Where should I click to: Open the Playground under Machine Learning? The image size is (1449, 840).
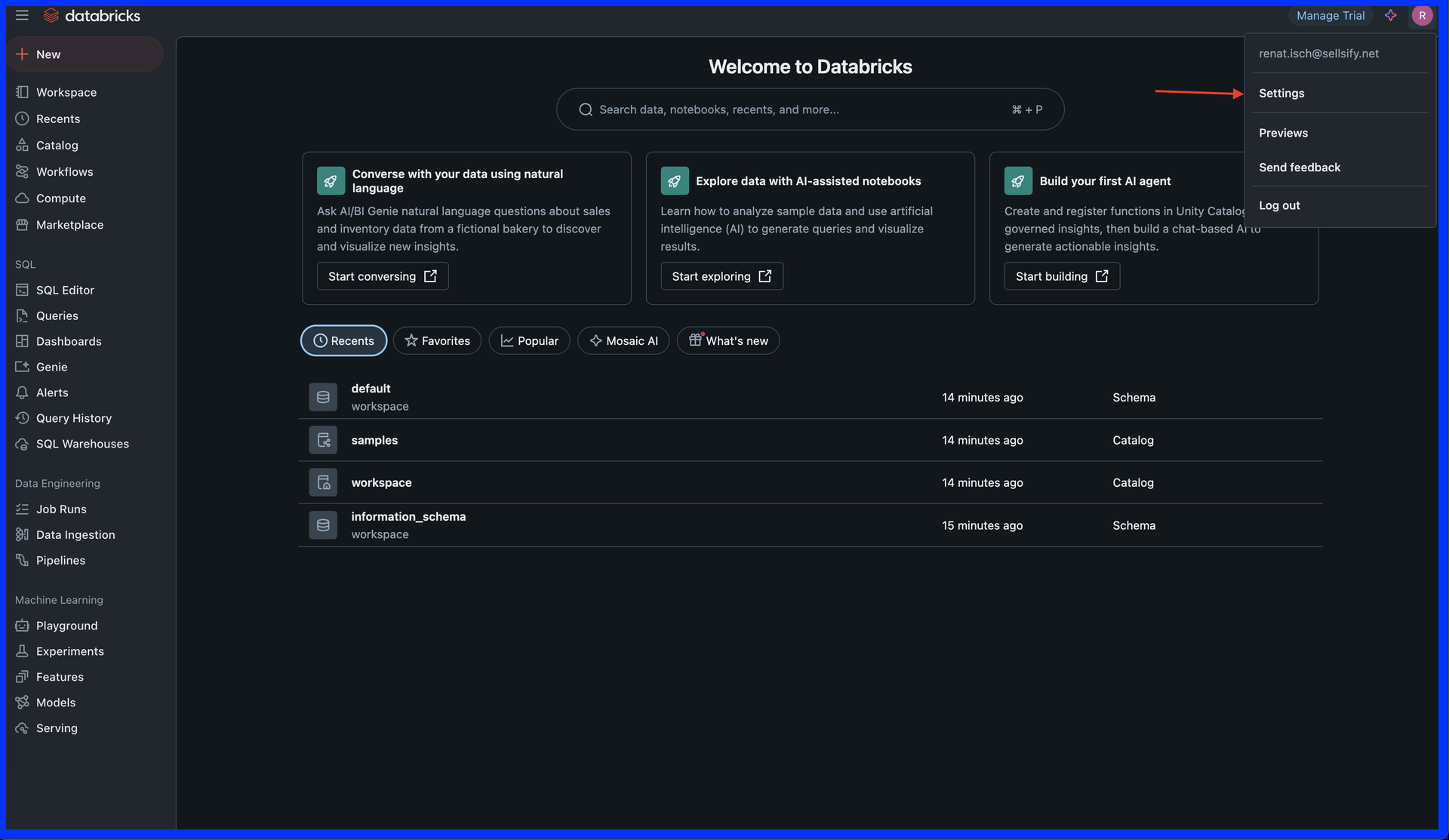[66, 626]
